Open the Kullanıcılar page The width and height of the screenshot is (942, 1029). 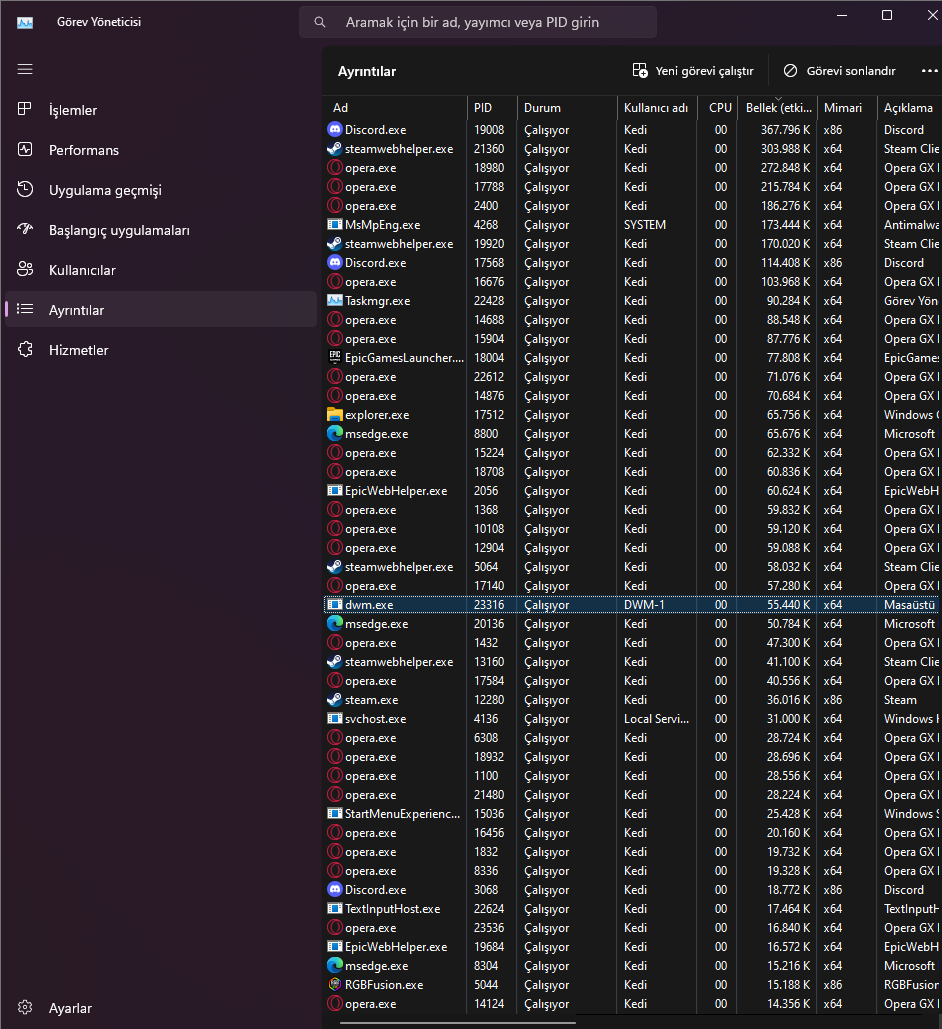pyautogui.click(x=161, y=270)
